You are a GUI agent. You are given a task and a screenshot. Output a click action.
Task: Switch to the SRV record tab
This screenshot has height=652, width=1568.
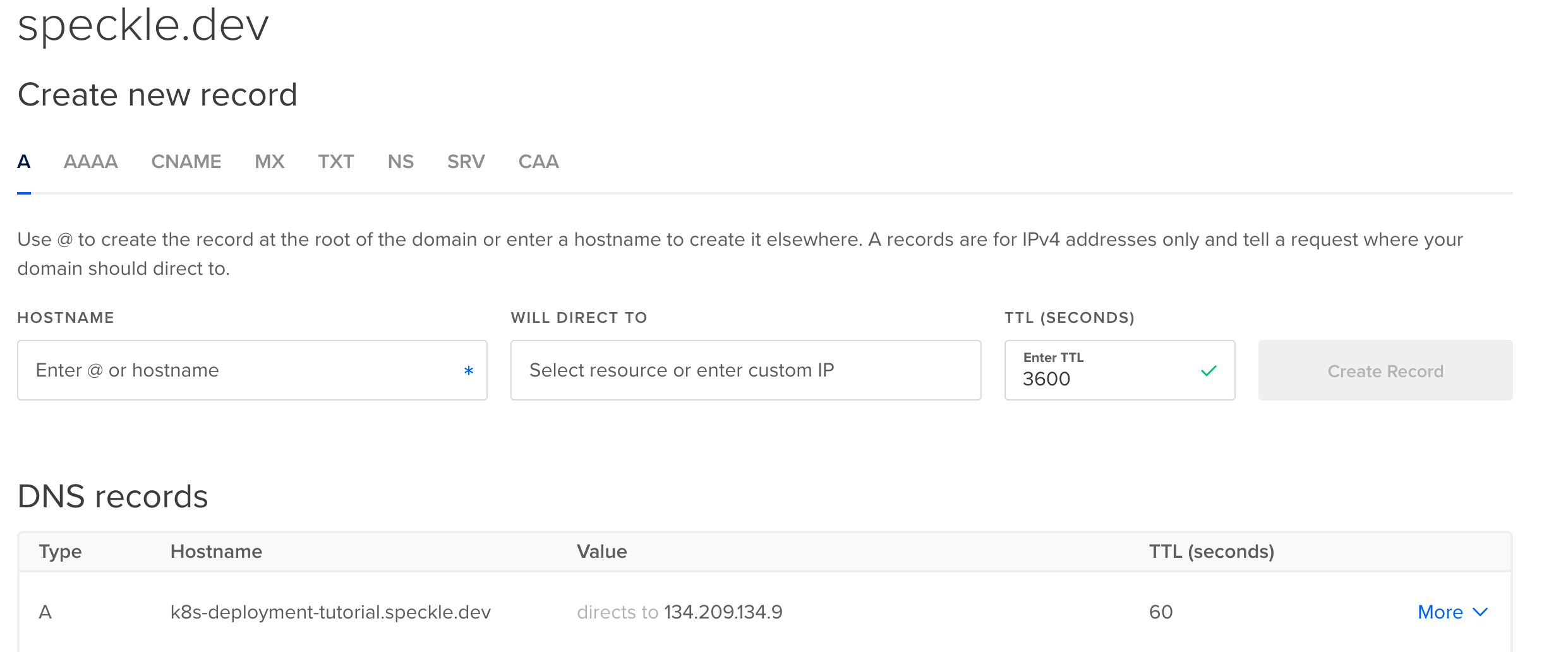tap(466, 162)
